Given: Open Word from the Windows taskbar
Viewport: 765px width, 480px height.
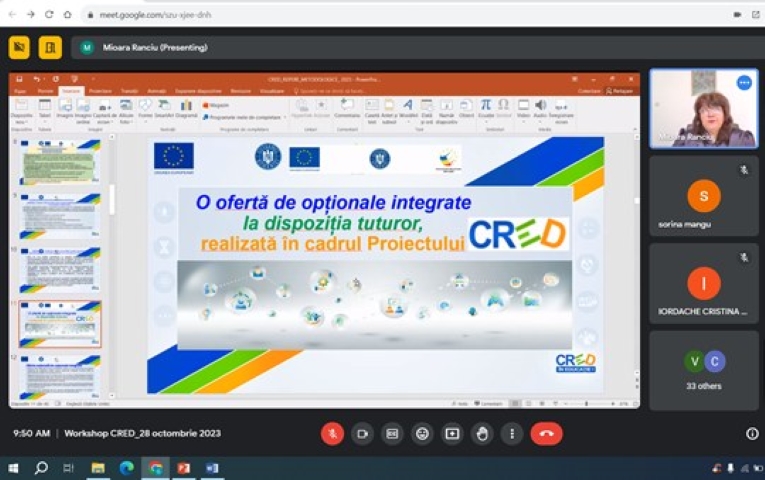Looking at the screenshot, I should [211, 467].
